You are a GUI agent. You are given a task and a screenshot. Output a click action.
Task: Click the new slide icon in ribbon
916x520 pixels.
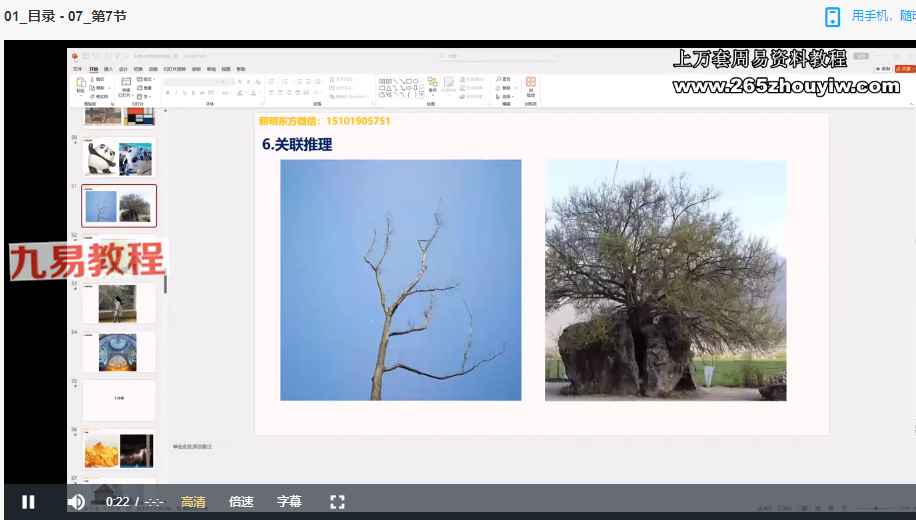pyautogui.click(x=124, y=87)
